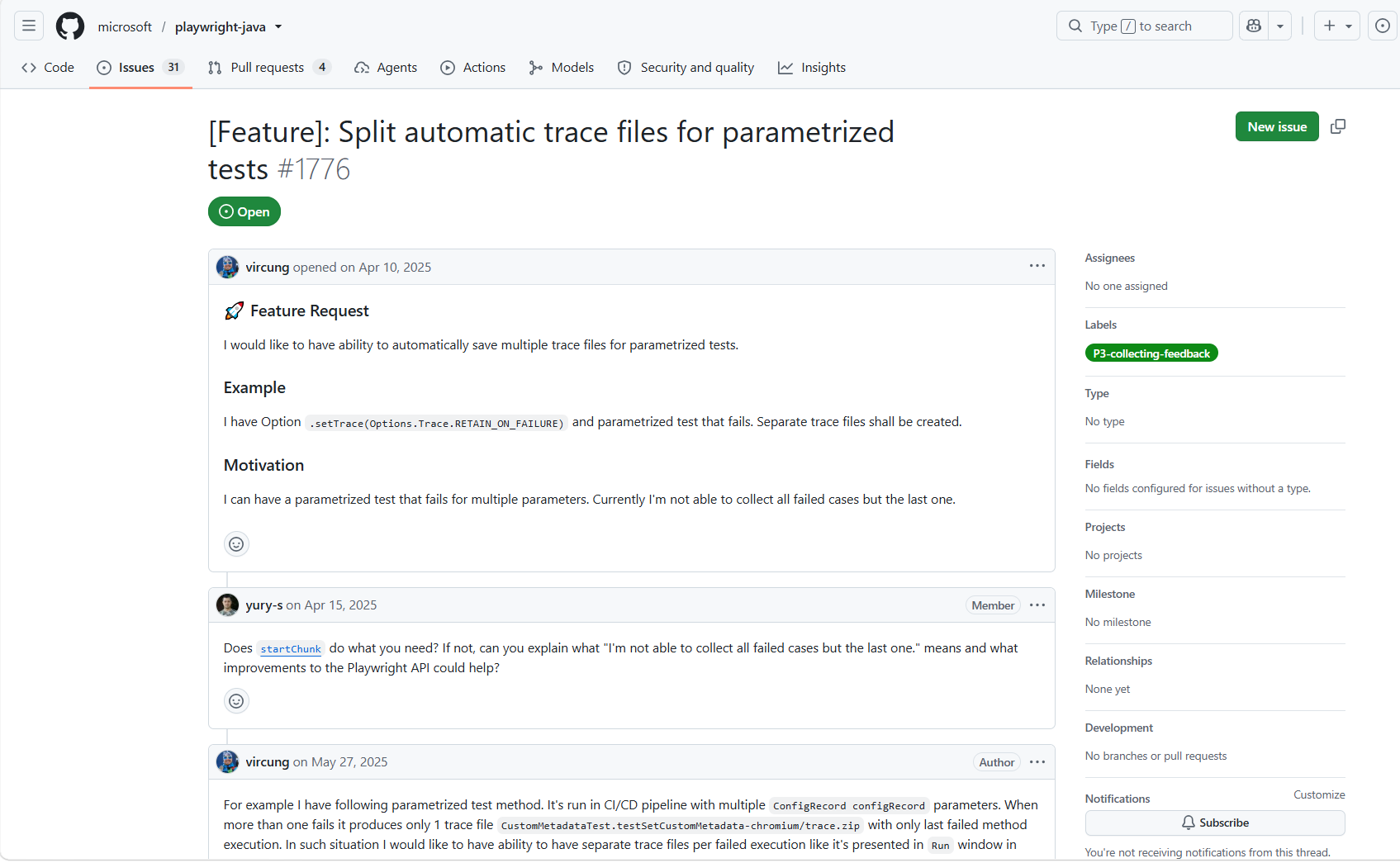The width and height of the screenshot is (1400, 863).
Task: Open the Create new plus dropdown
Action: coord(1337,26)
